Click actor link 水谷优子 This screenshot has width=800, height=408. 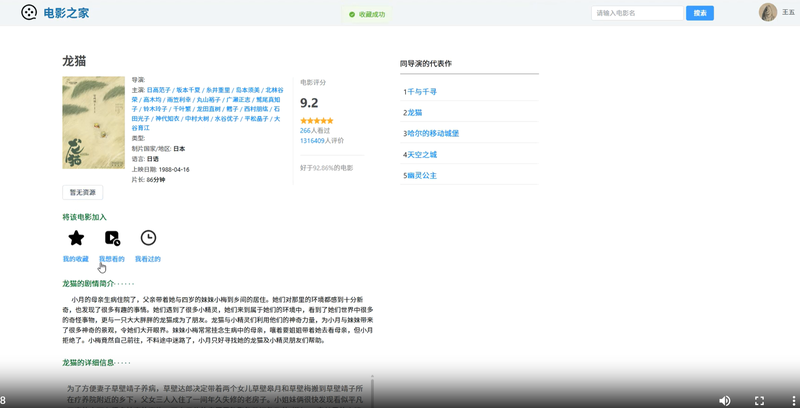point(226,119)
